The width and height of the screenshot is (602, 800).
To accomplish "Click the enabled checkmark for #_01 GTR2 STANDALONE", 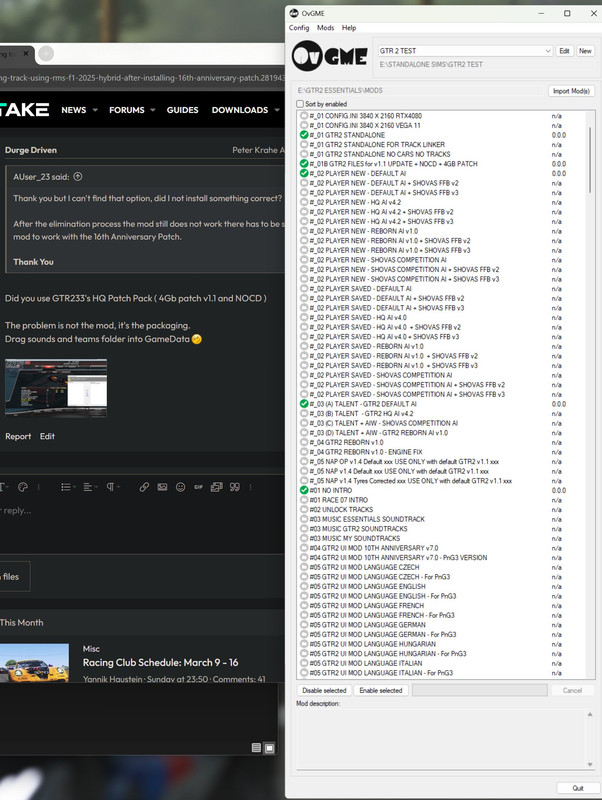I will (304, 135).
